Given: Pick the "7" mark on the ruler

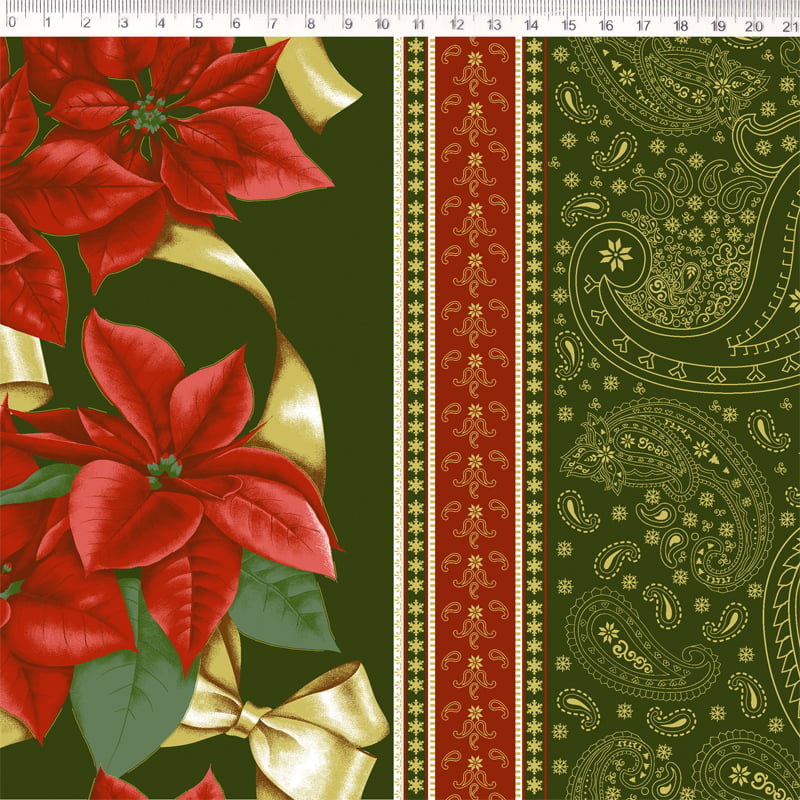Looking at the screenshot, I should (x=273, y=22).
